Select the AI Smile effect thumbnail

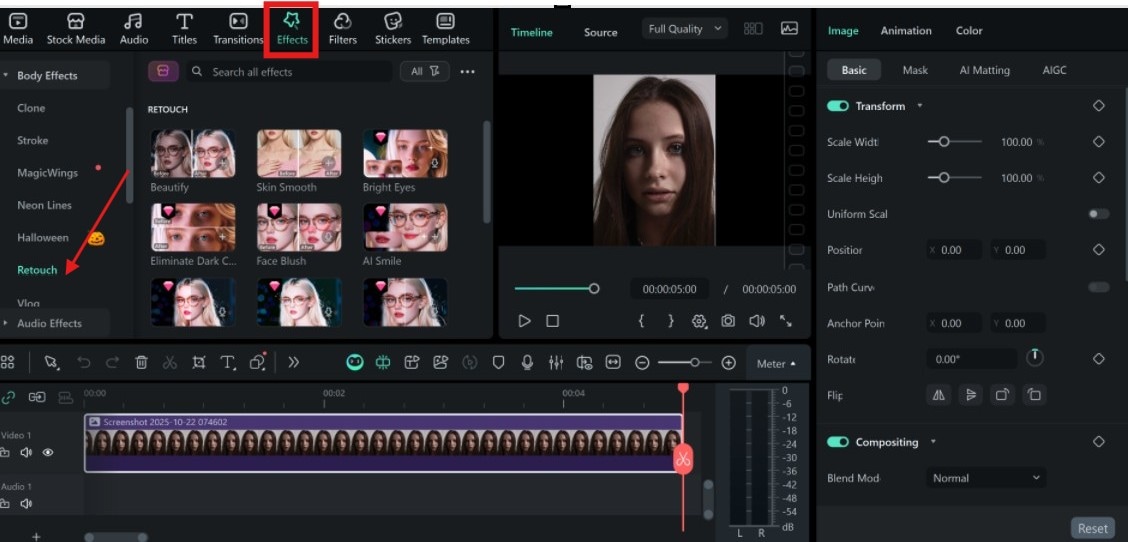[406, 227]
